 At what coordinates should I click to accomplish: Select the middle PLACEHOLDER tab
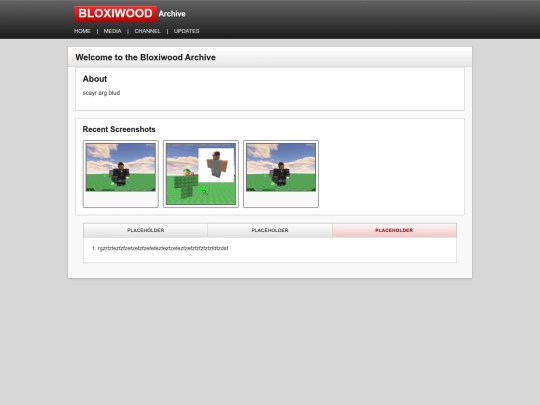click(270, 230)
